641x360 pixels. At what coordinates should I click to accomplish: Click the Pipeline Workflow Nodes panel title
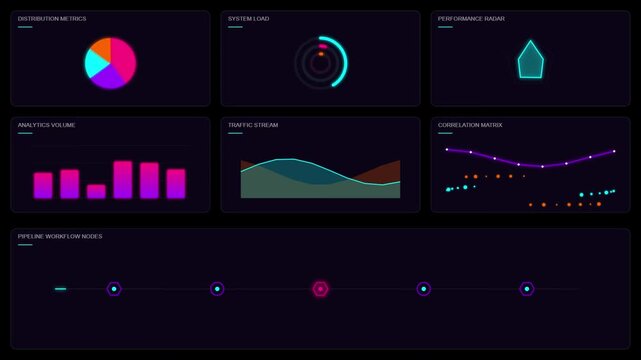[60, 237]
